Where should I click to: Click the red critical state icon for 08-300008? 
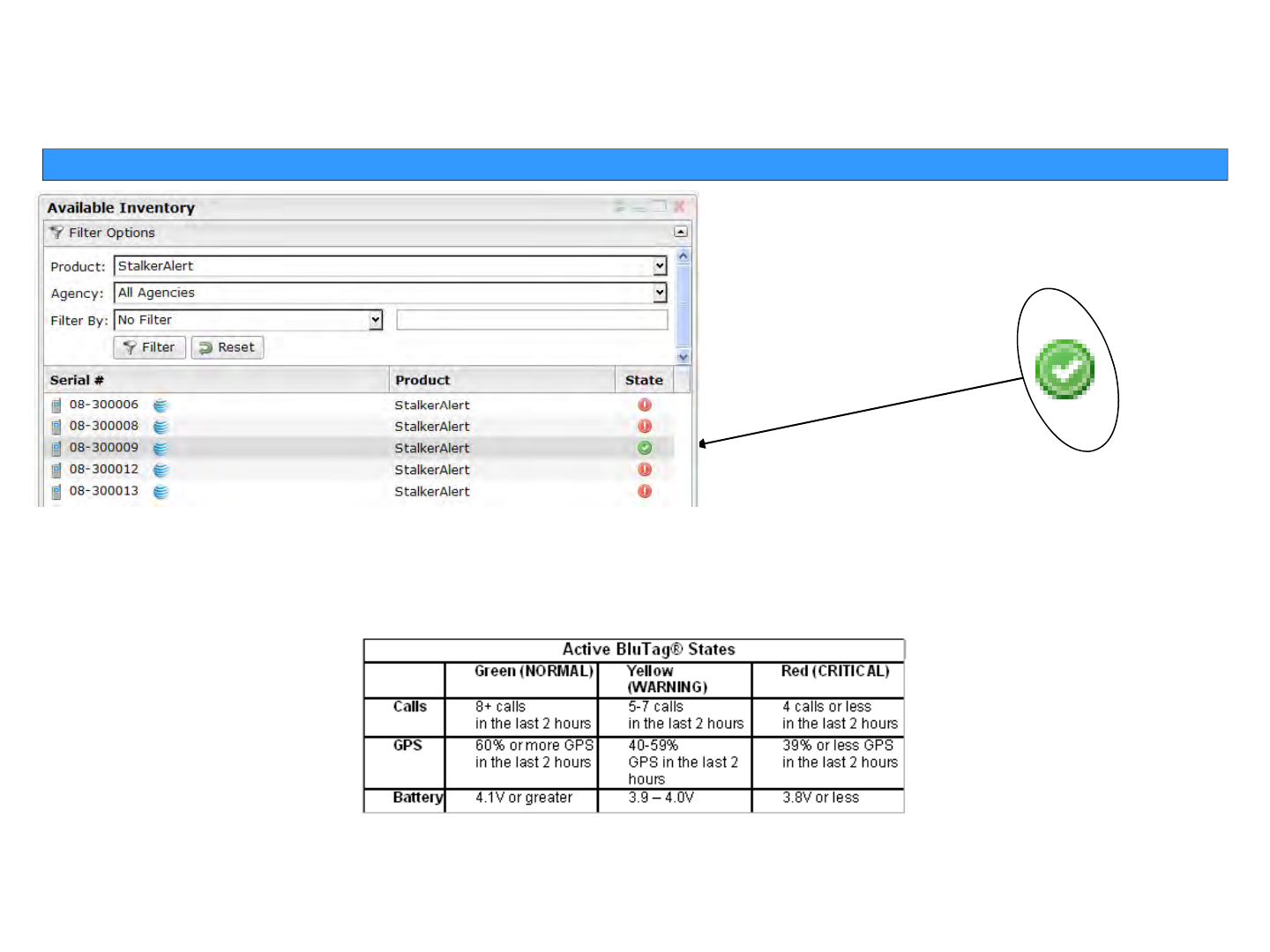coord(645,426)
